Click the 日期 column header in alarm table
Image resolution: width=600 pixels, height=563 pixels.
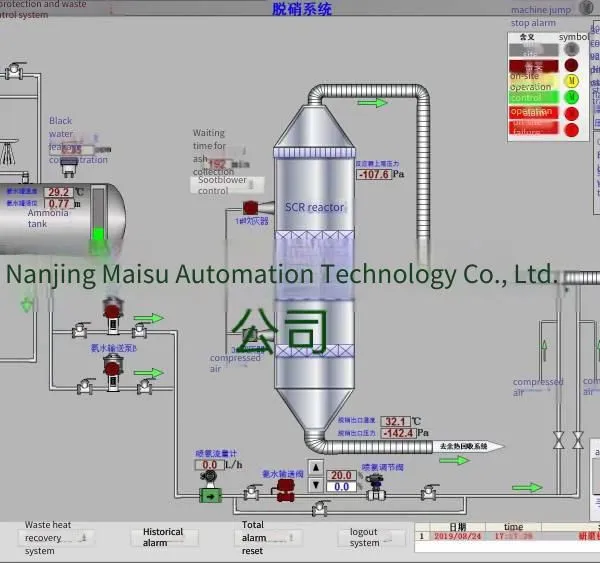pyautogui.click(x=458, y=527)
